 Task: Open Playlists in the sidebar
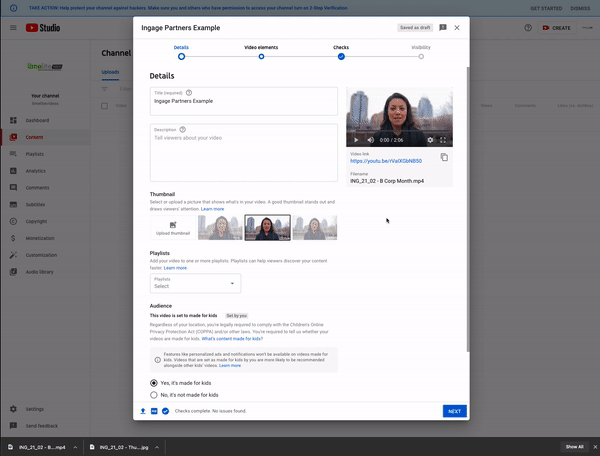[45, 154]
